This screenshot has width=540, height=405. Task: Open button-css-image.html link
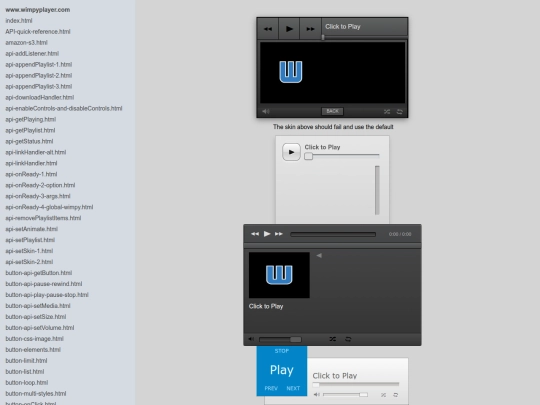tap(34, 339)
